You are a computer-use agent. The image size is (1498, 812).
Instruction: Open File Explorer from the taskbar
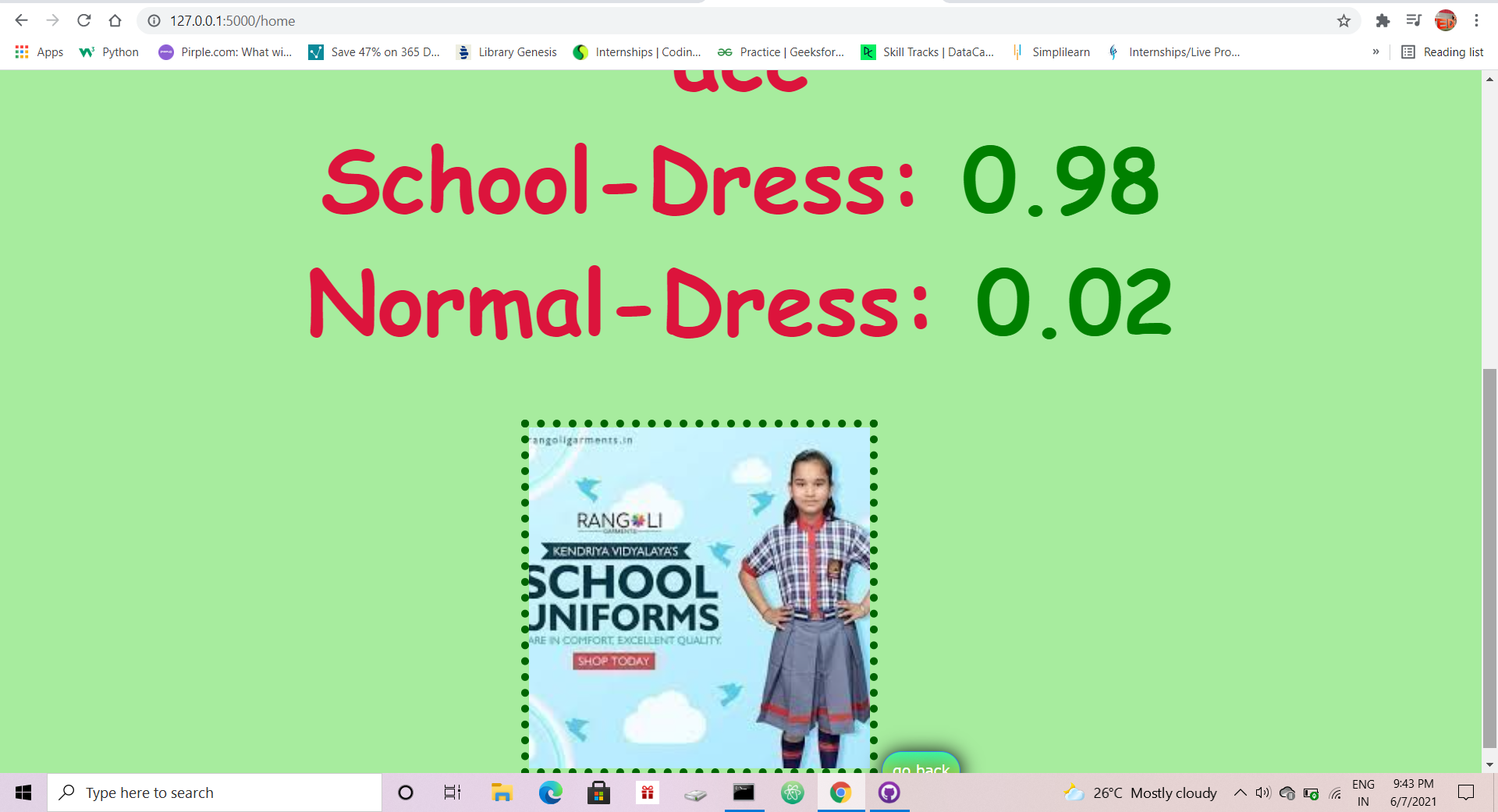click(502, 792)
